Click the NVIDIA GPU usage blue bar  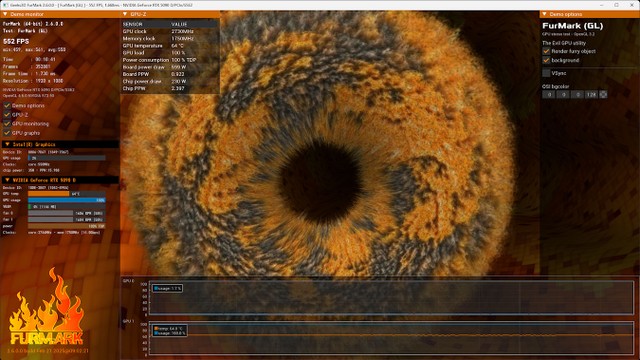[67, 200]
